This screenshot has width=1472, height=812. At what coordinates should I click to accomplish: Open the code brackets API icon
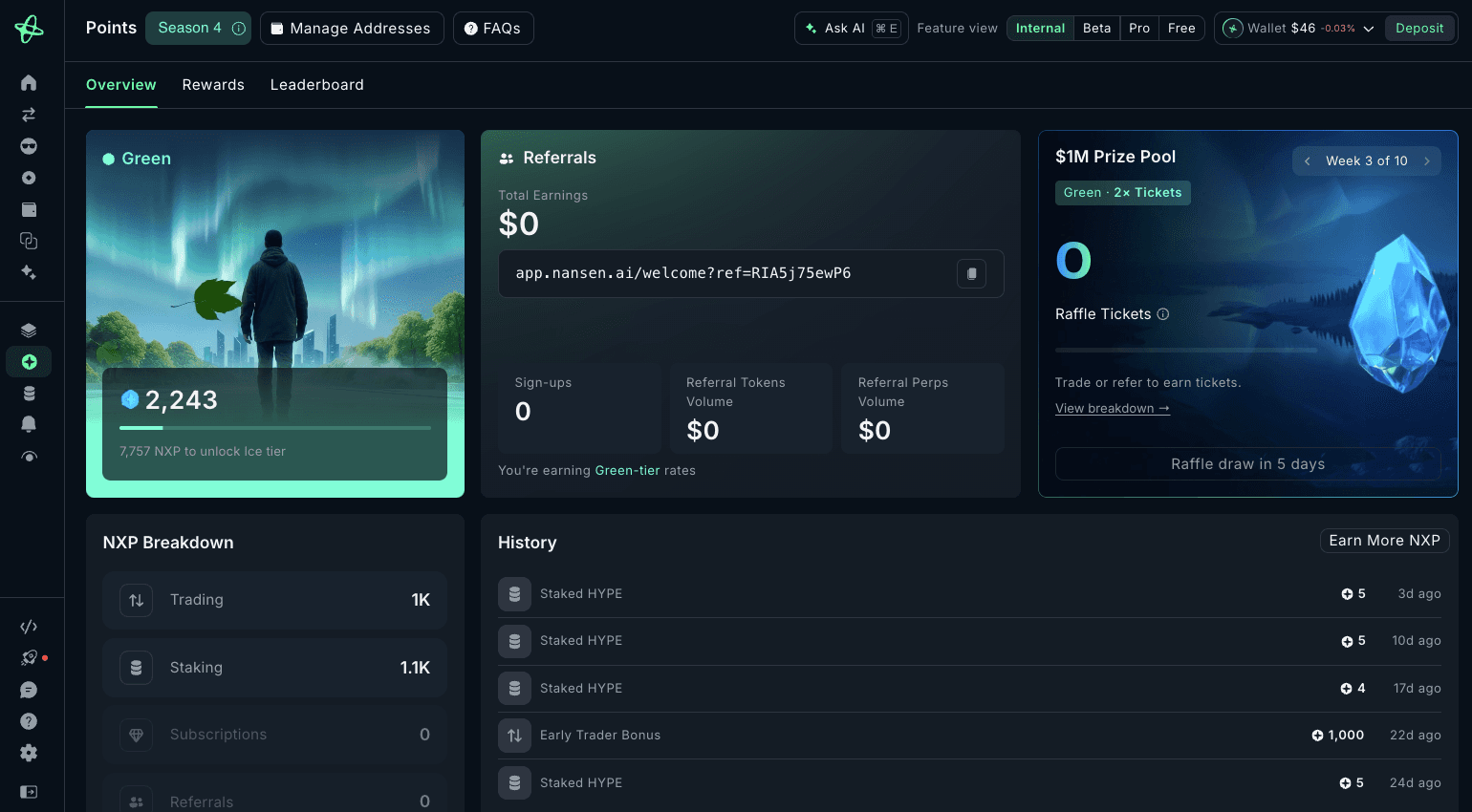29,627
